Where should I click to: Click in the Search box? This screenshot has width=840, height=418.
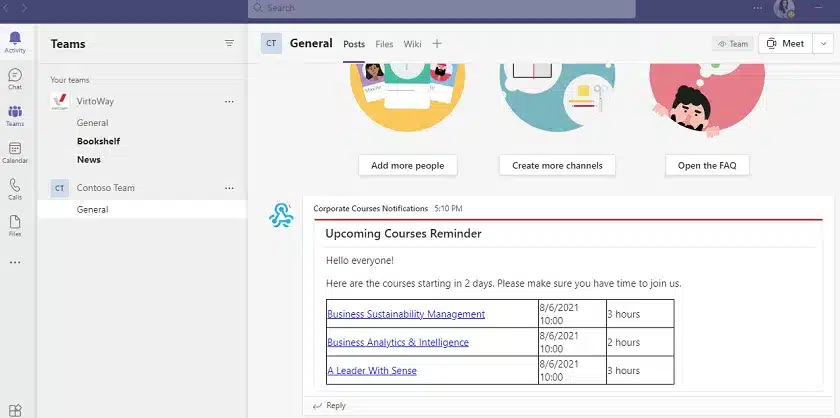click(x=442, y=8)
